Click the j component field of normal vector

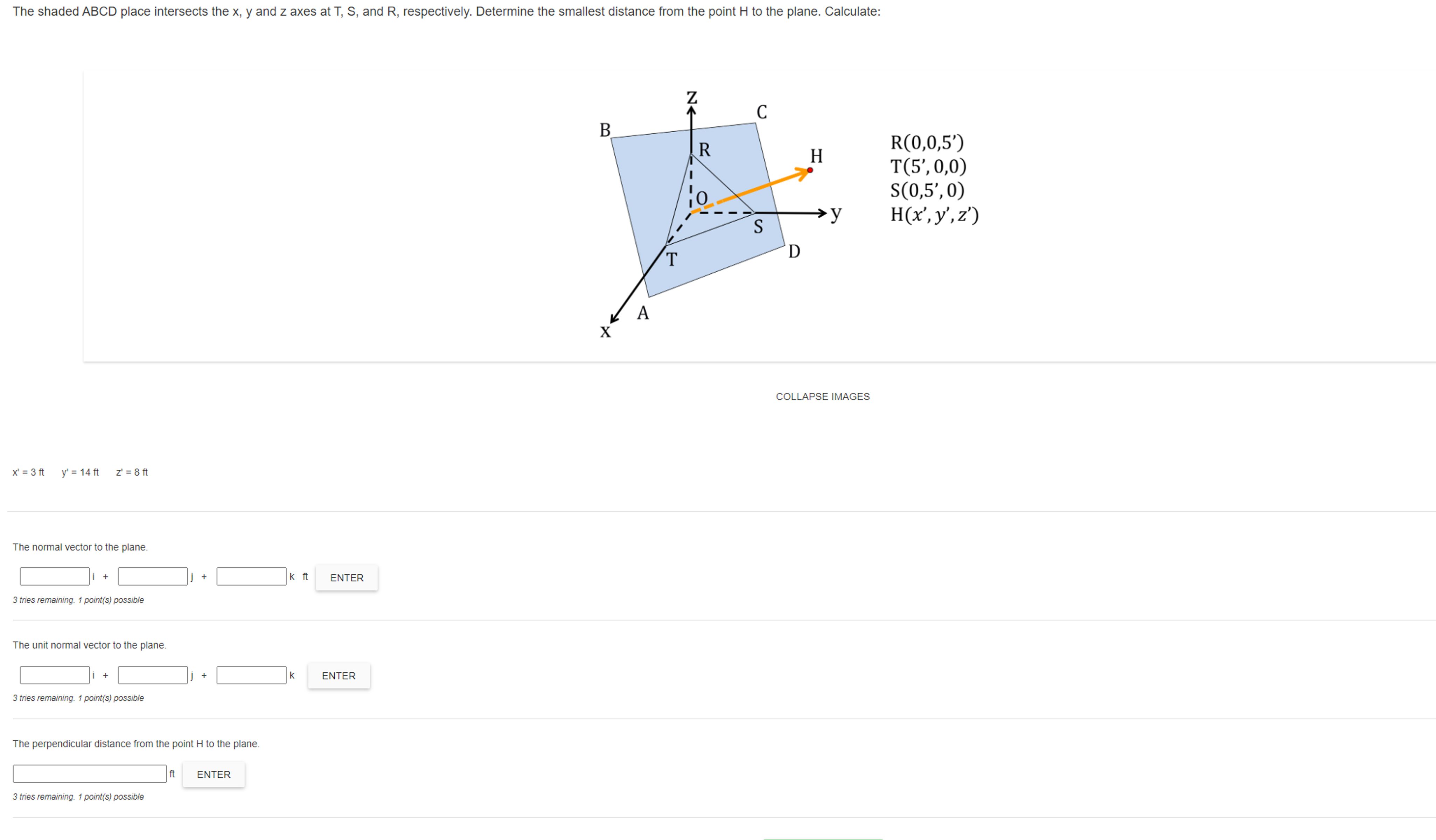coord(152,576)
